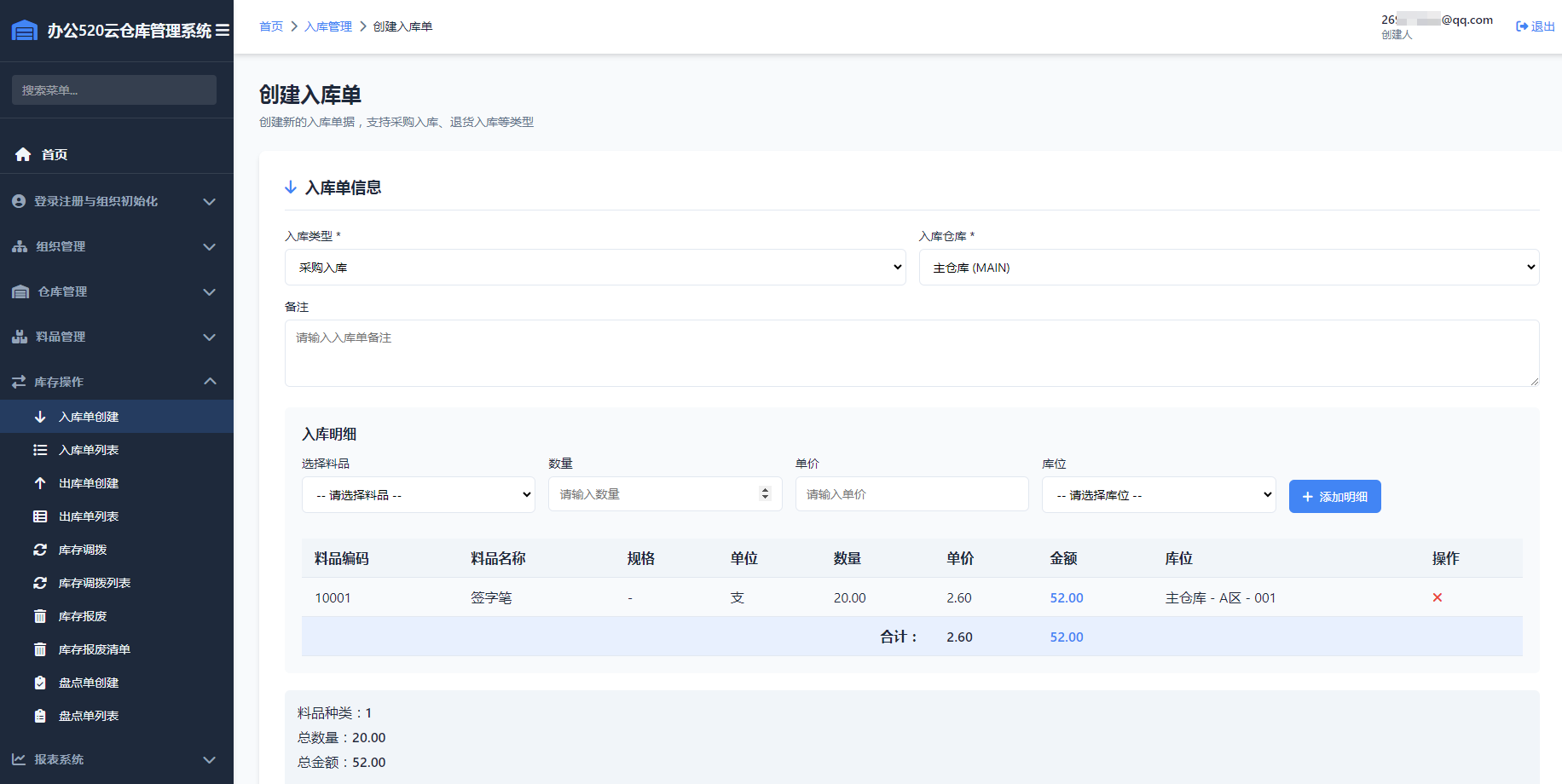Click the 添加明细 button
Image resolution: width=1562 pixels, height=784 pixels.
tap(1334, 497)
